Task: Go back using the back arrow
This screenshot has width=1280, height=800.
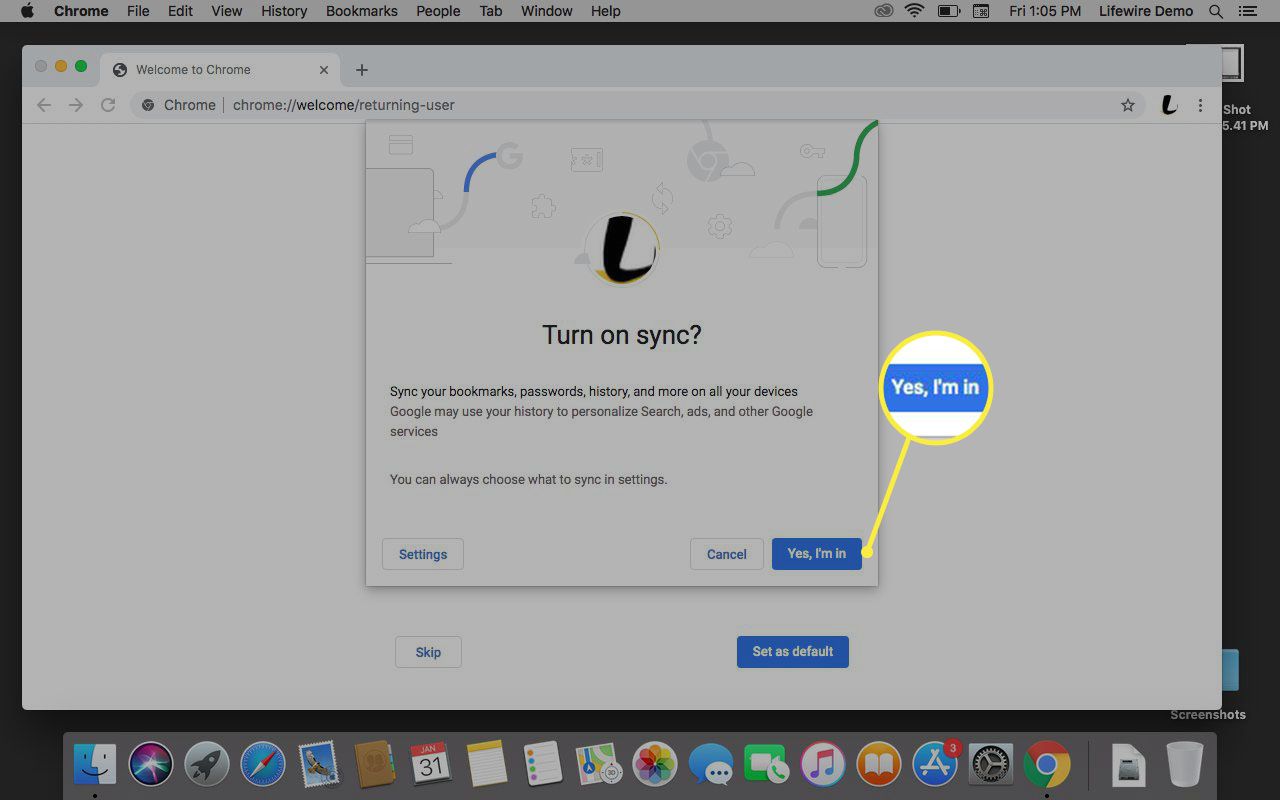Action: coord(43,105)
